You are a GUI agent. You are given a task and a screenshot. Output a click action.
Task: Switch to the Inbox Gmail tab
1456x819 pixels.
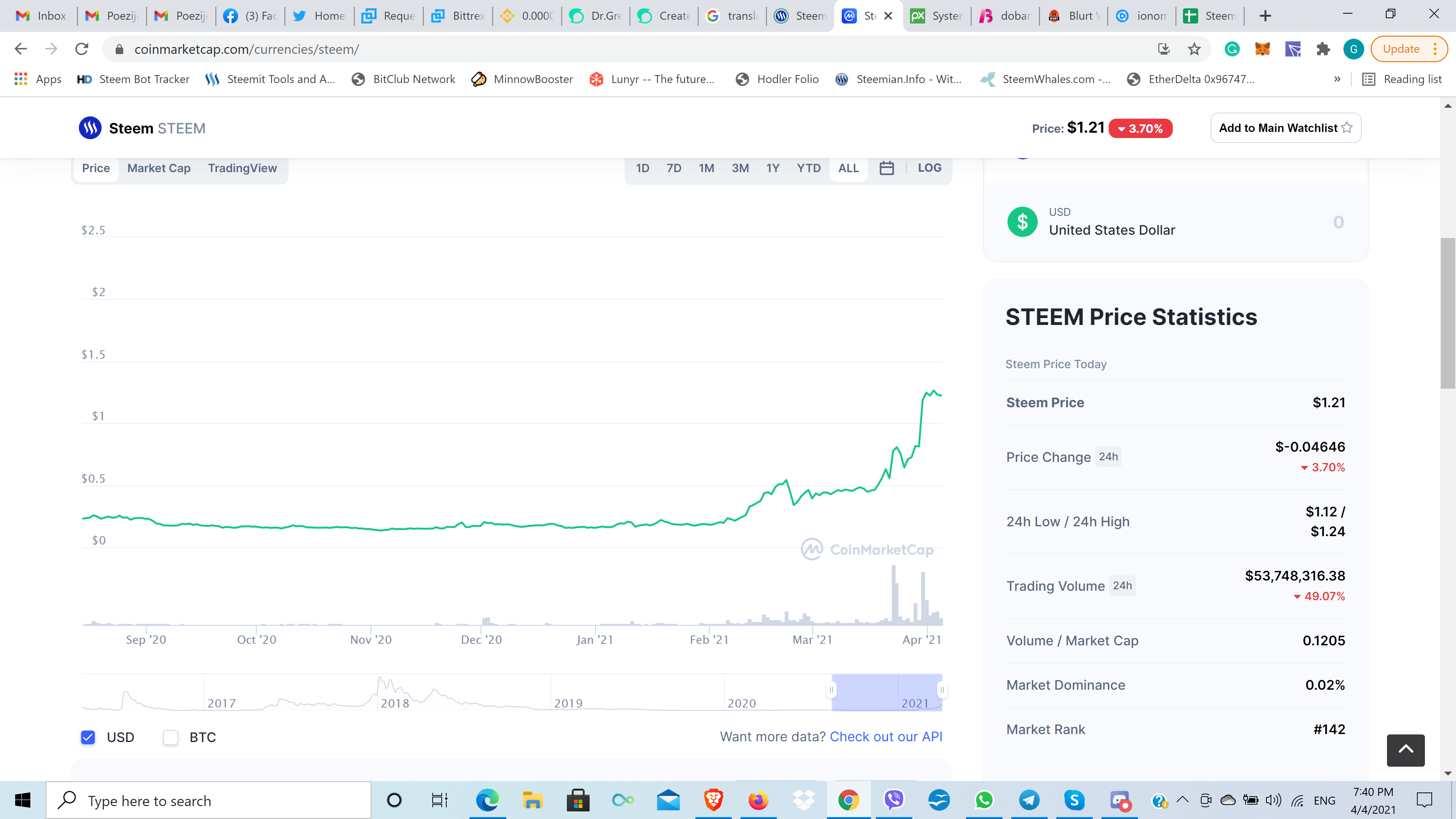[41, 16]
